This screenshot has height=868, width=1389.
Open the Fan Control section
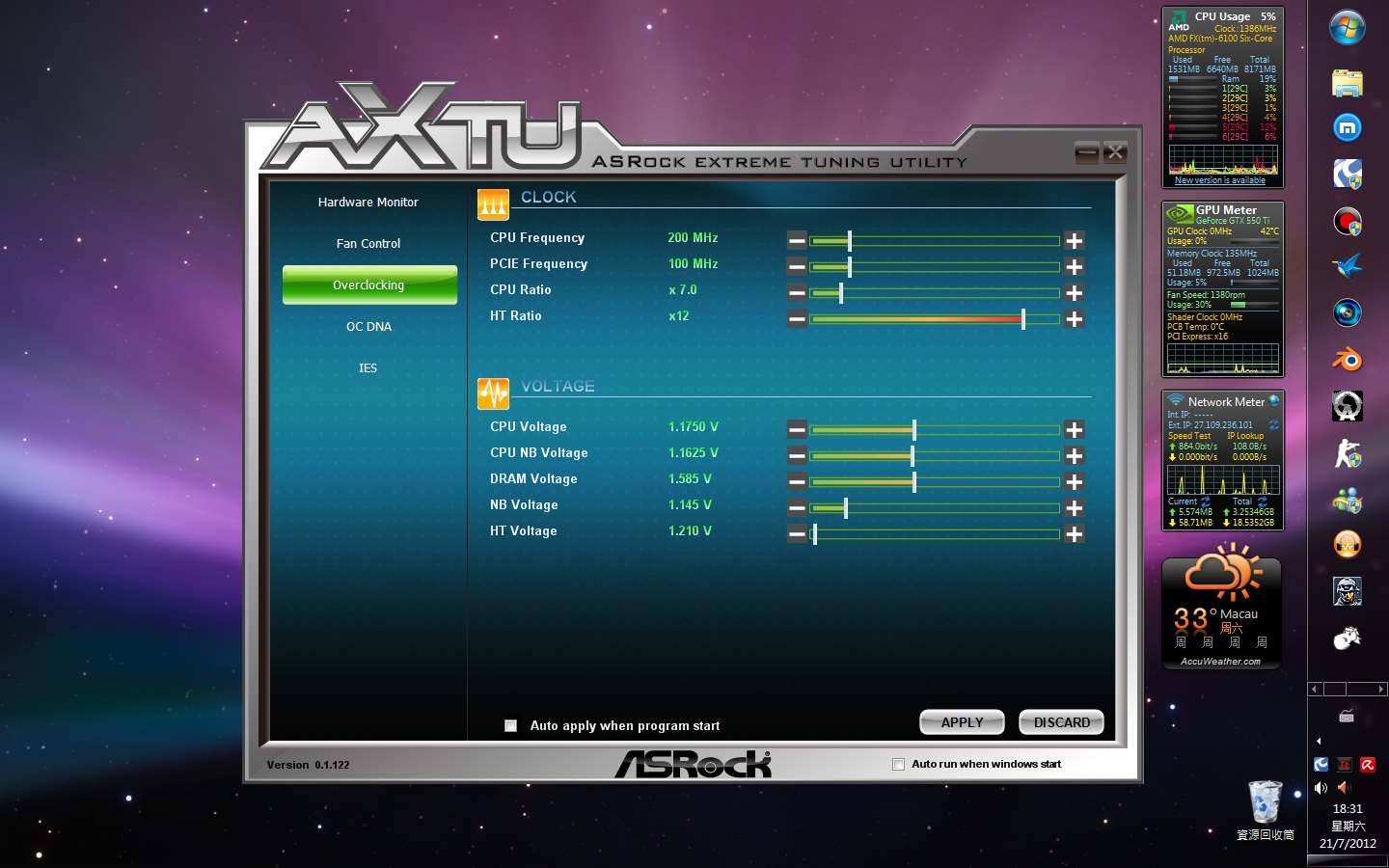pos(368,244)
